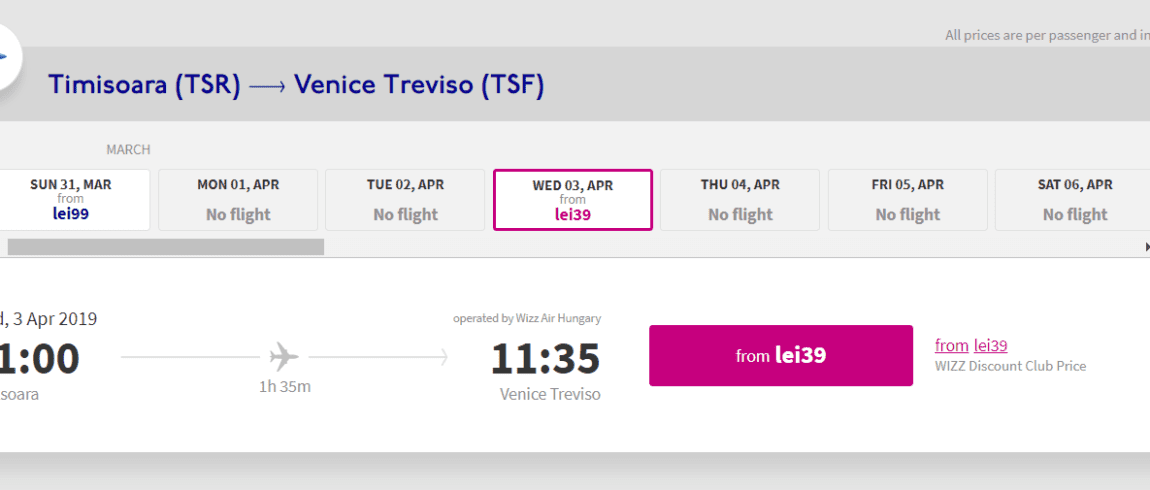Screen dimensions: 1150x490
Task: Click the gray horizontal scrollbar thumb
Action: click(166, 247)
